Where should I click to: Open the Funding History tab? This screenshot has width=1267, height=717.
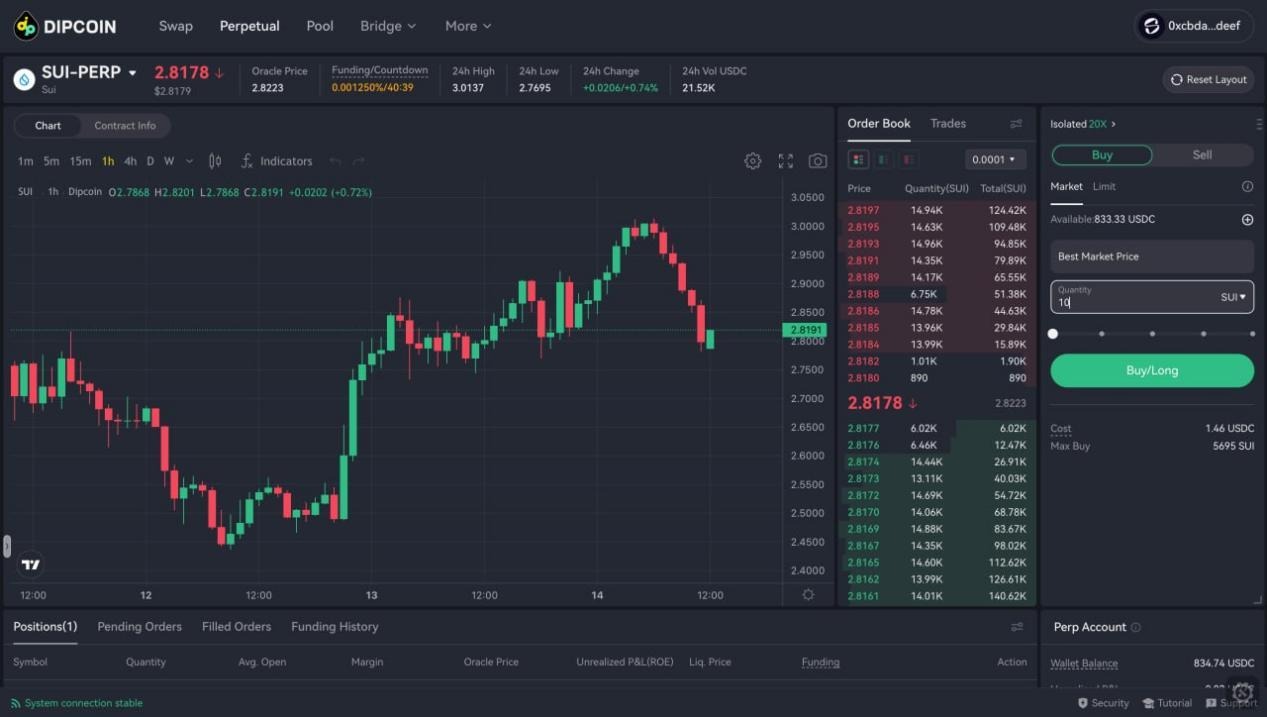click(x=334, y=626)
